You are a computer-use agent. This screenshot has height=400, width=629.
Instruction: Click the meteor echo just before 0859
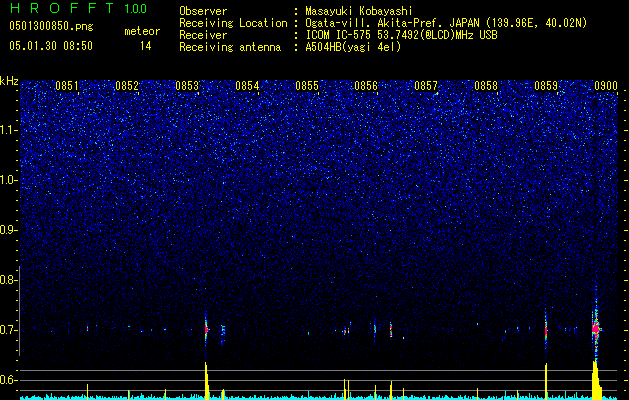point(546,331)
